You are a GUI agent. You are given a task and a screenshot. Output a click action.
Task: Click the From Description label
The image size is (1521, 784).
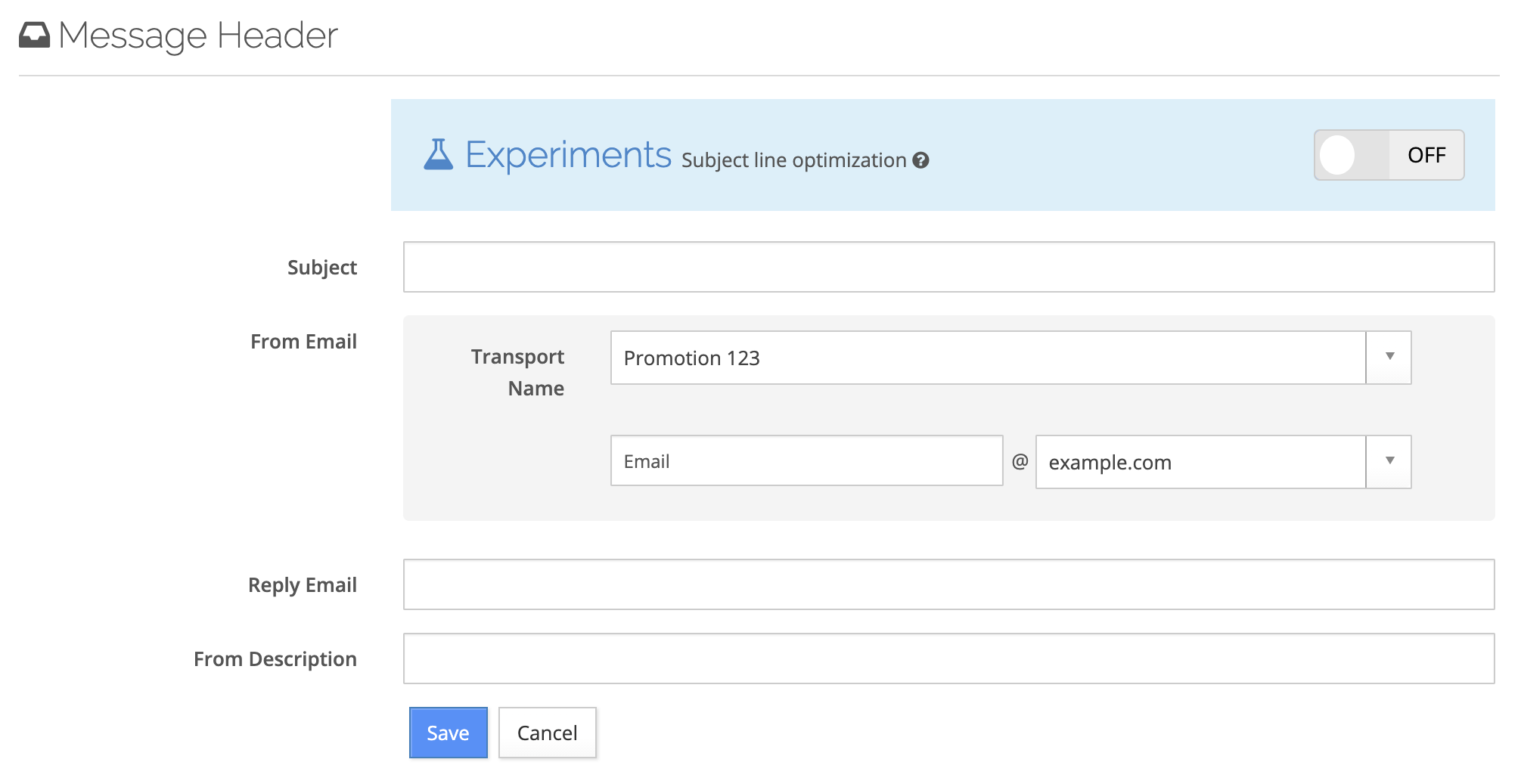[x=275, y=659]
